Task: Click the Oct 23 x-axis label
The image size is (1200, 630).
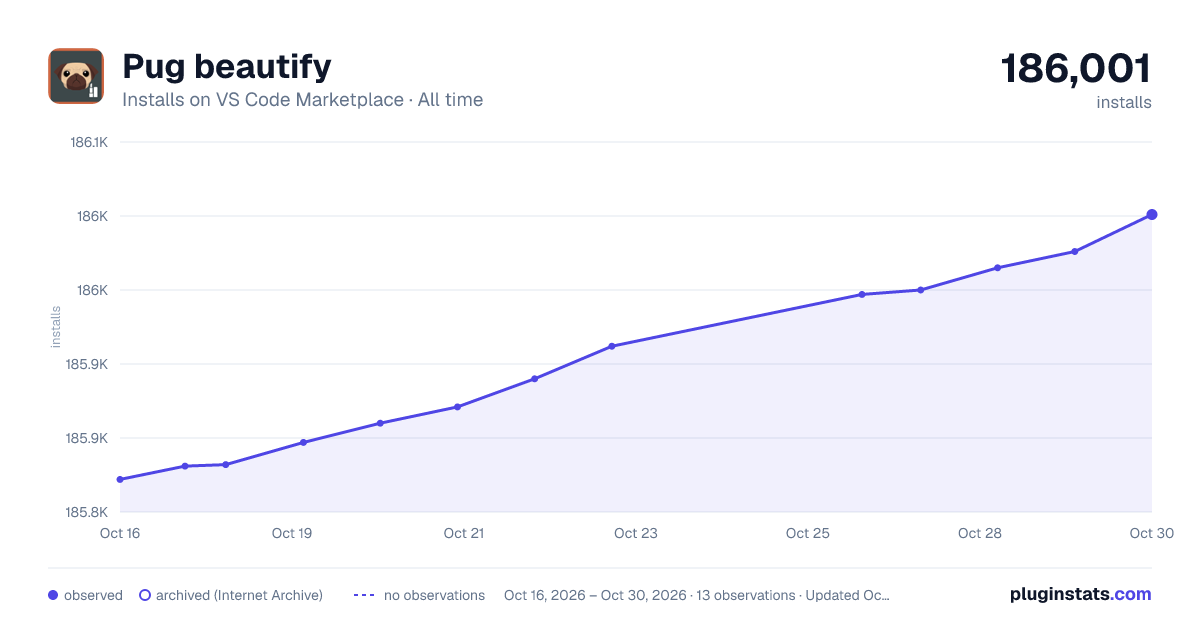Action: (636, 533)
